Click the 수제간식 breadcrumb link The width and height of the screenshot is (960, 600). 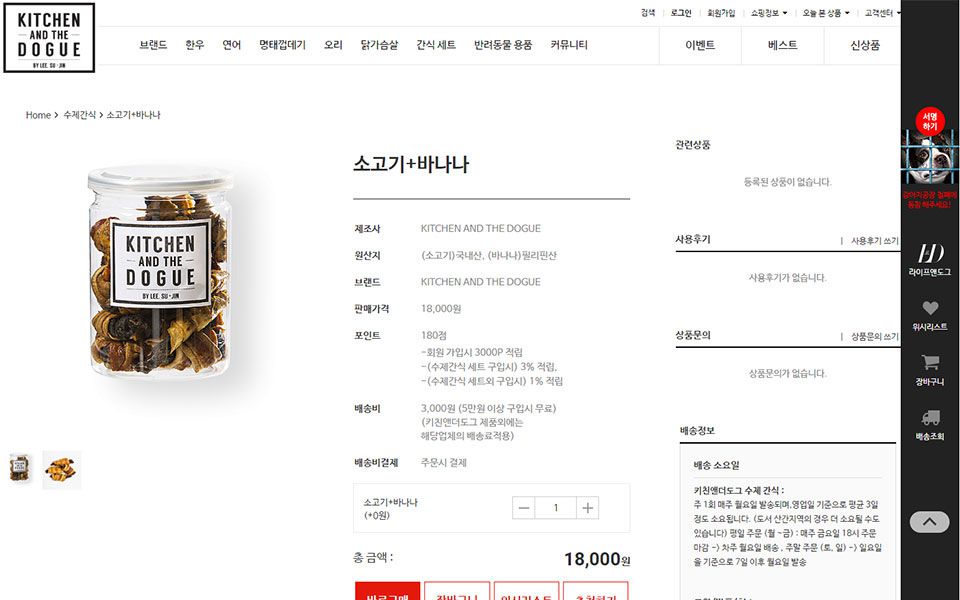click(80, 114)
